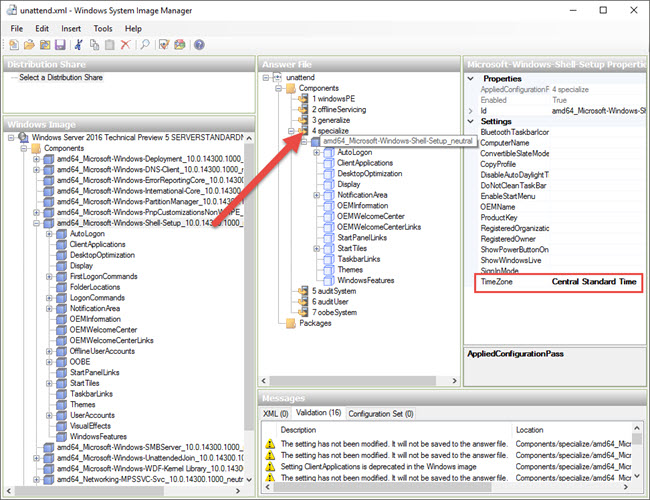Viewport: 650px width, 500px height.
Task: Edit the TimeZone value Central Standard Time
Action: [594, 282]
